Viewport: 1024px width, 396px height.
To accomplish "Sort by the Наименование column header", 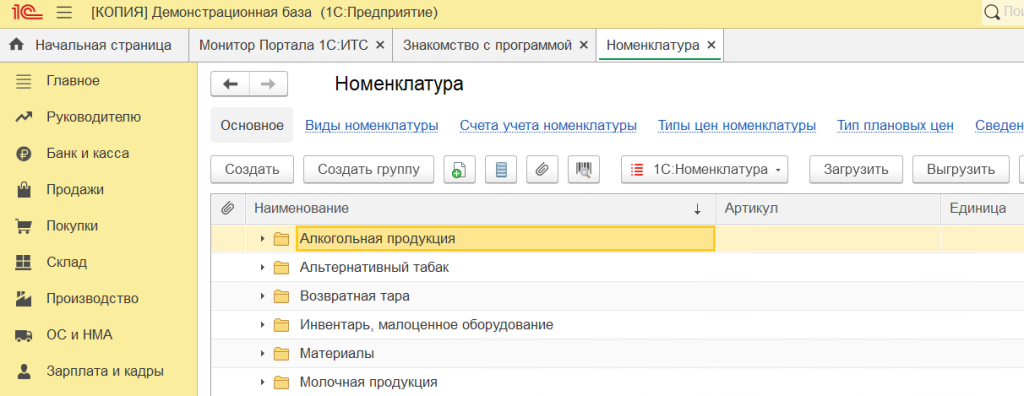I will coord(301,208).
